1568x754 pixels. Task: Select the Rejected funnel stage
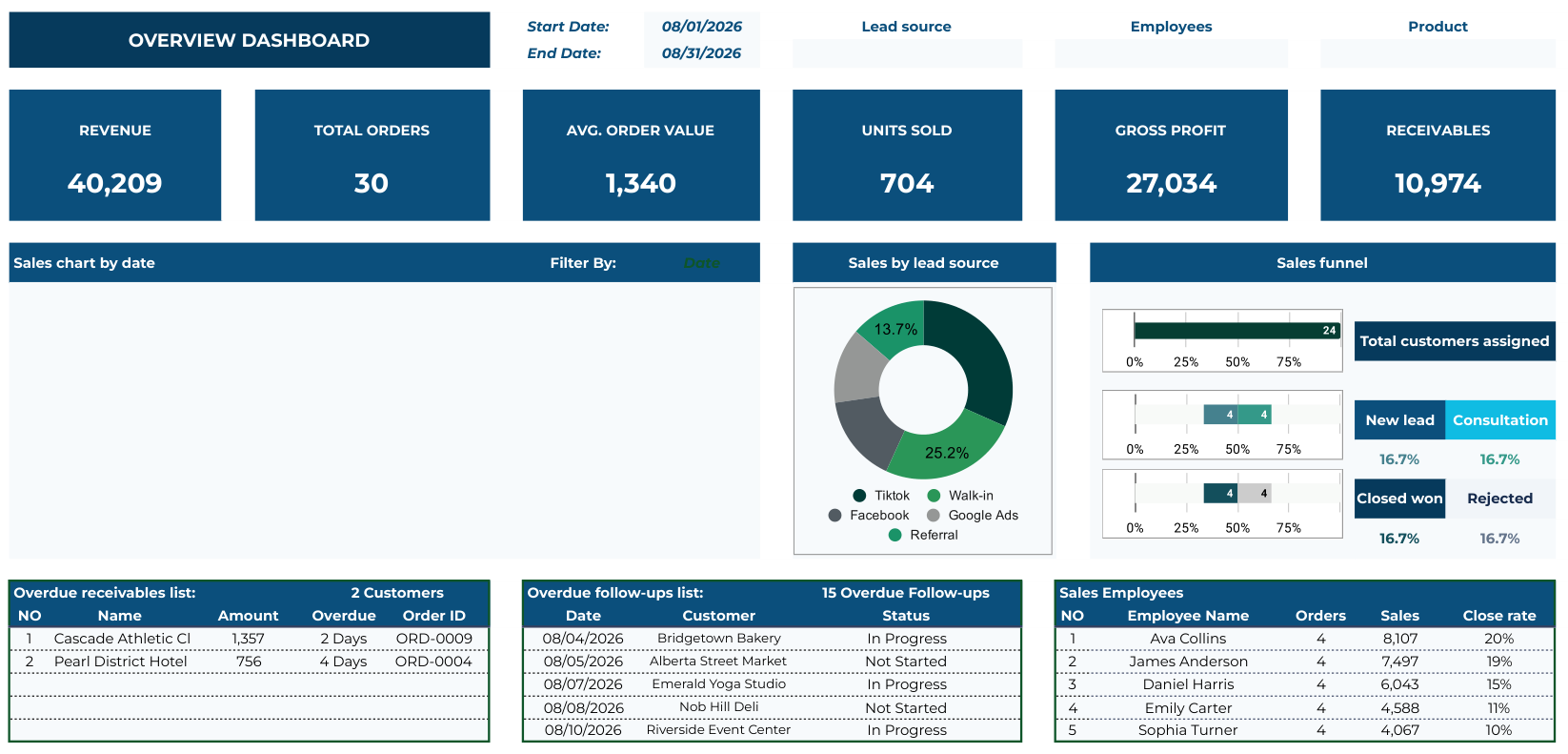point(1500,499)
